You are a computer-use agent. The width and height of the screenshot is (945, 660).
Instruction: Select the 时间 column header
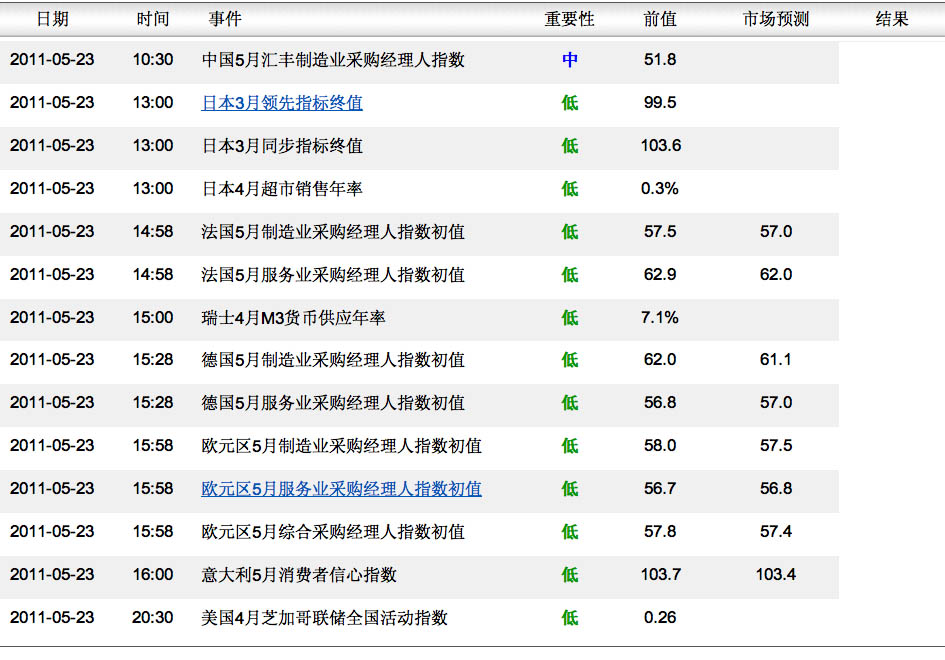point(153,19)
